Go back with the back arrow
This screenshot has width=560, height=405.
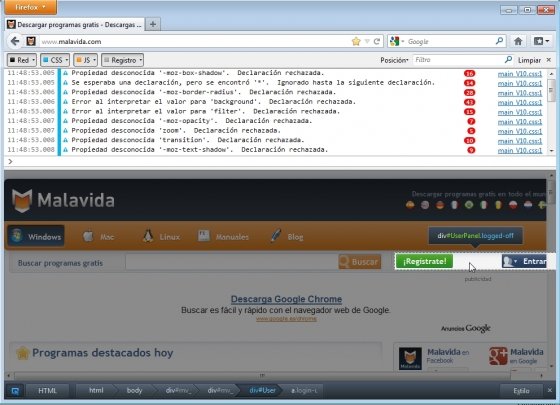[x=15, y=41]
